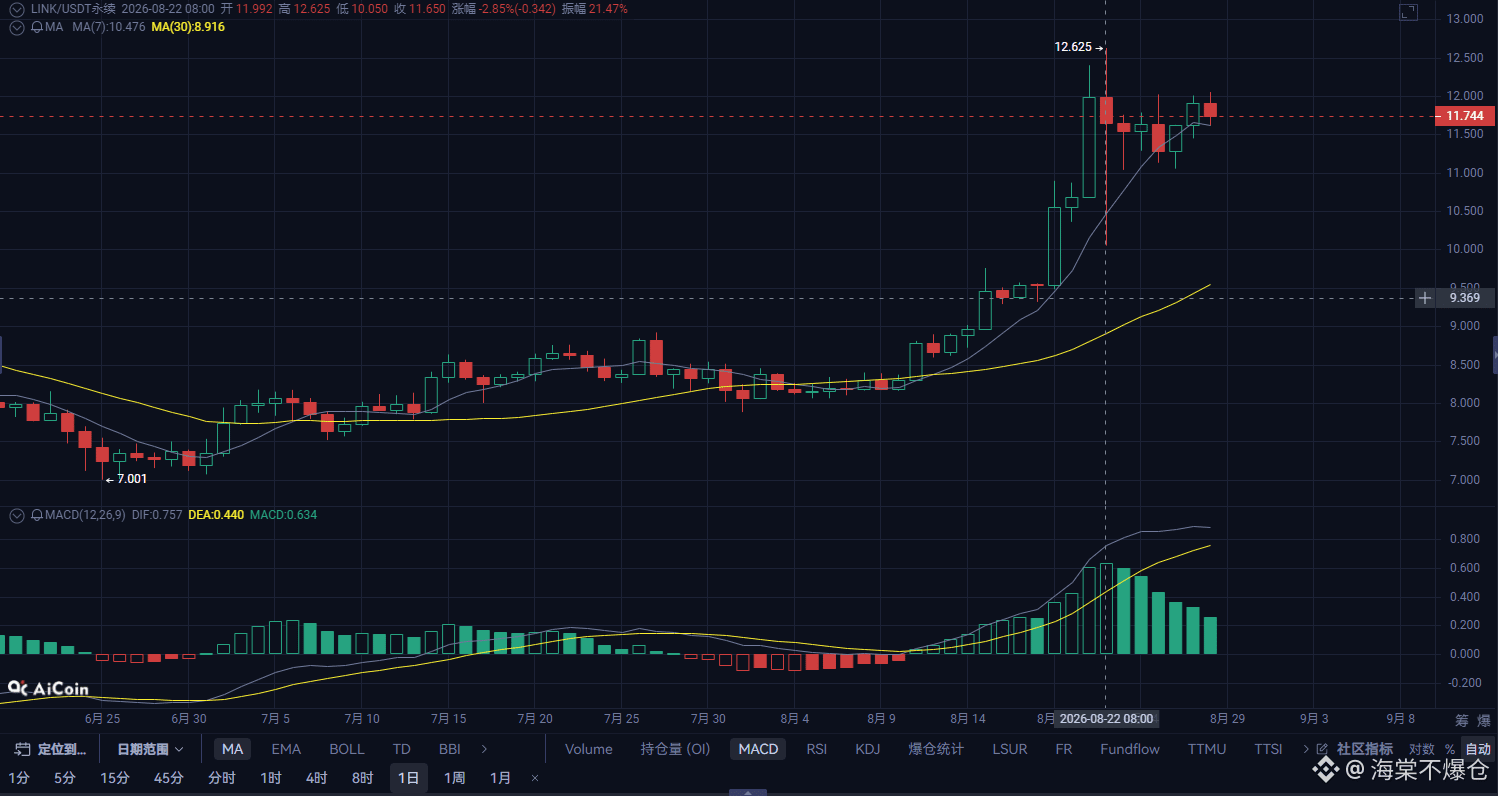1498x796 pixels.
Task: Enable the LSUR indicator
Action: coord(1009,749)
